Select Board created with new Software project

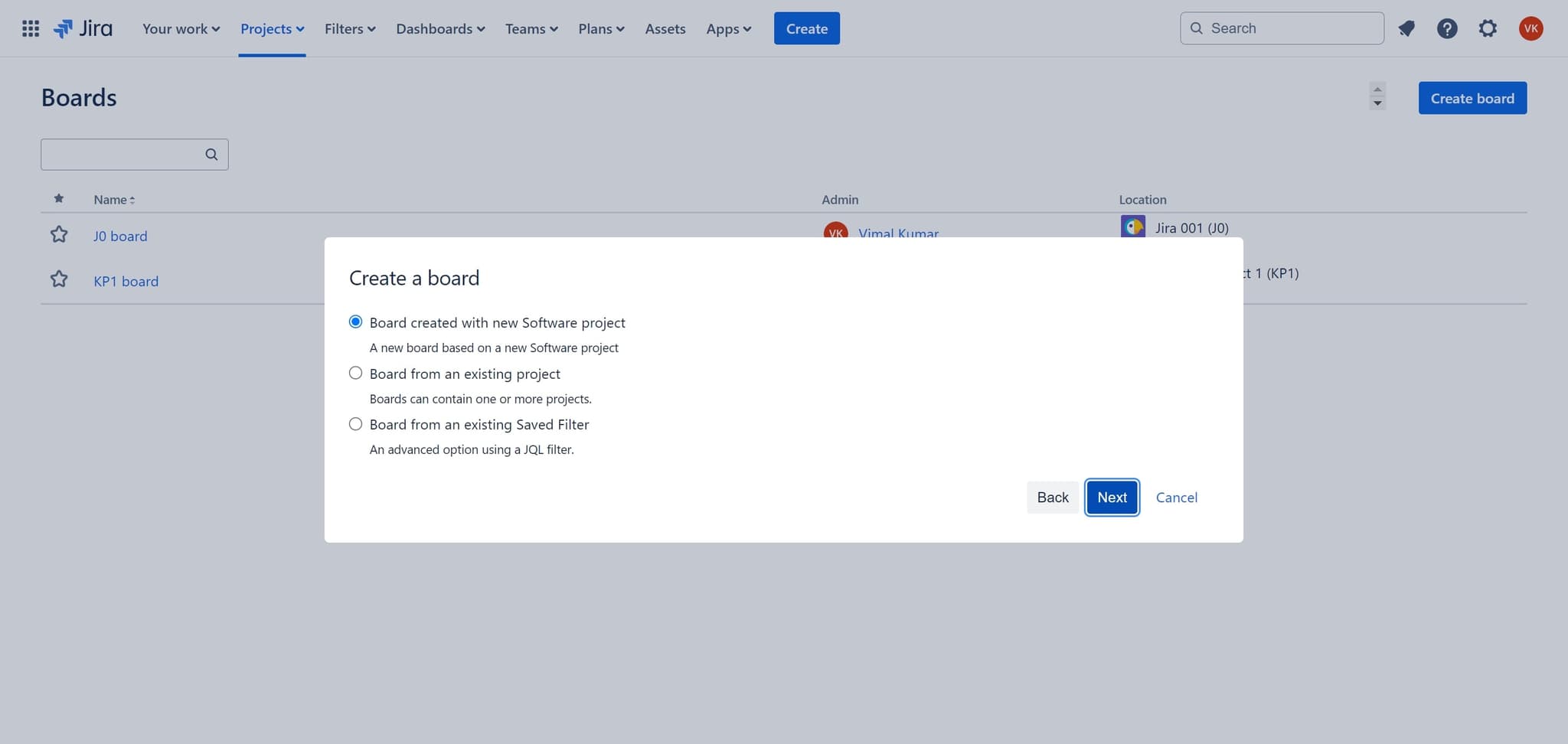pyautogui.click(x=355, y=322)
